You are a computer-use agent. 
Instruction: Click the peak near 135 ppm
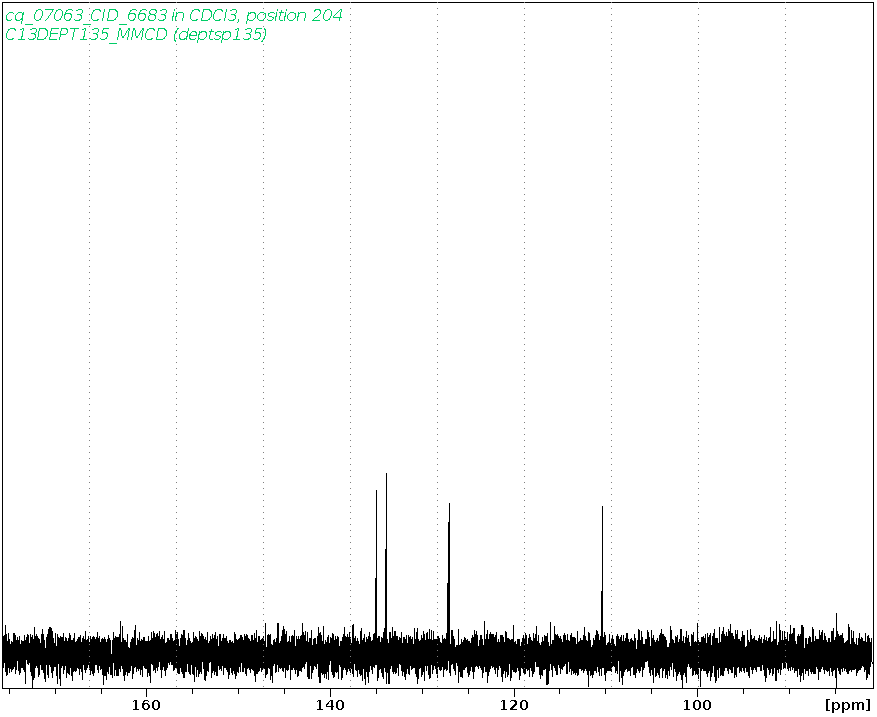(x=376, y=562)
